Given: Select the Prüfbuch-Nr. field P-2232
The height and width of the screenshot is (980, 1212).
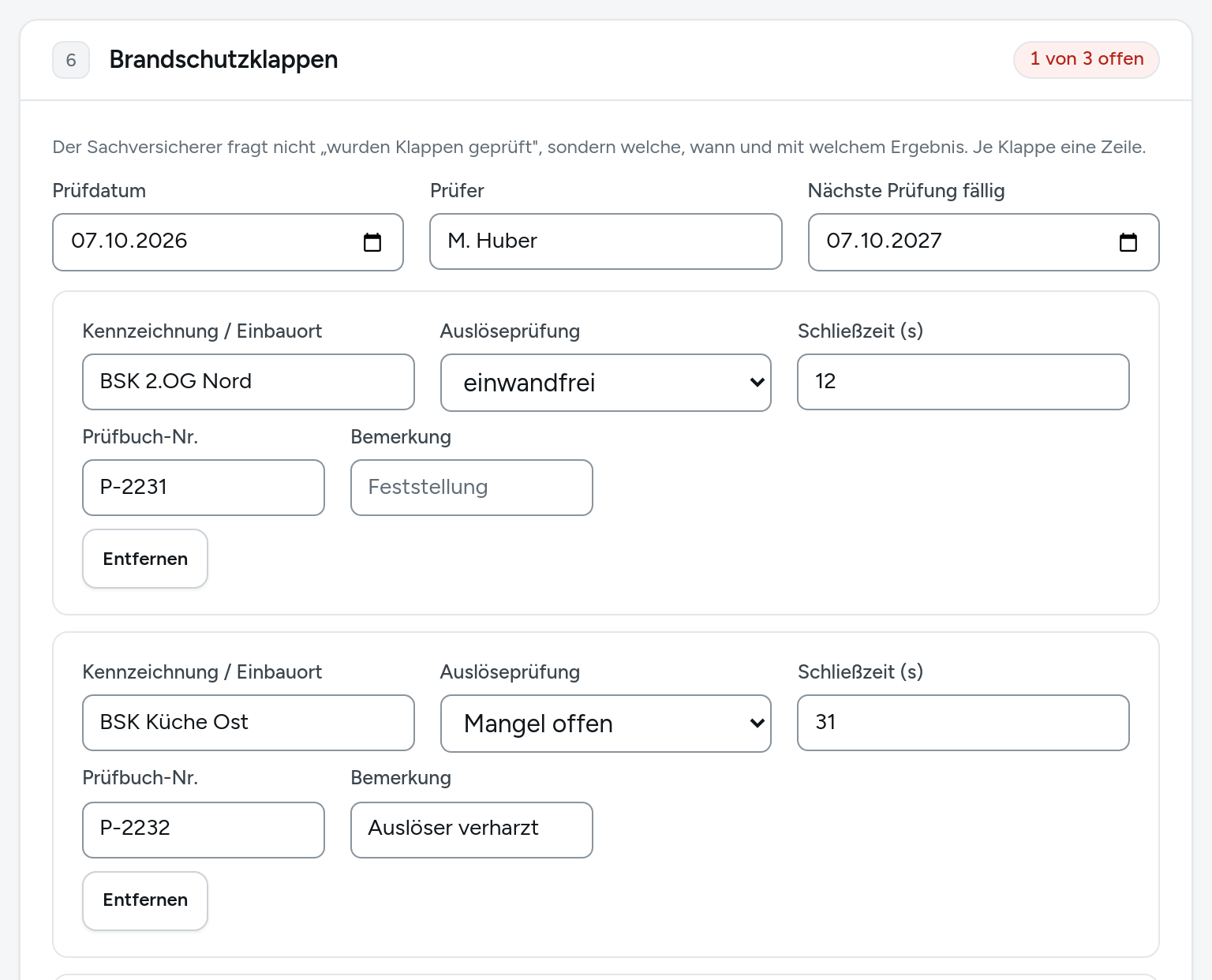Looking at the screenshot, I should tap(204, 830).
